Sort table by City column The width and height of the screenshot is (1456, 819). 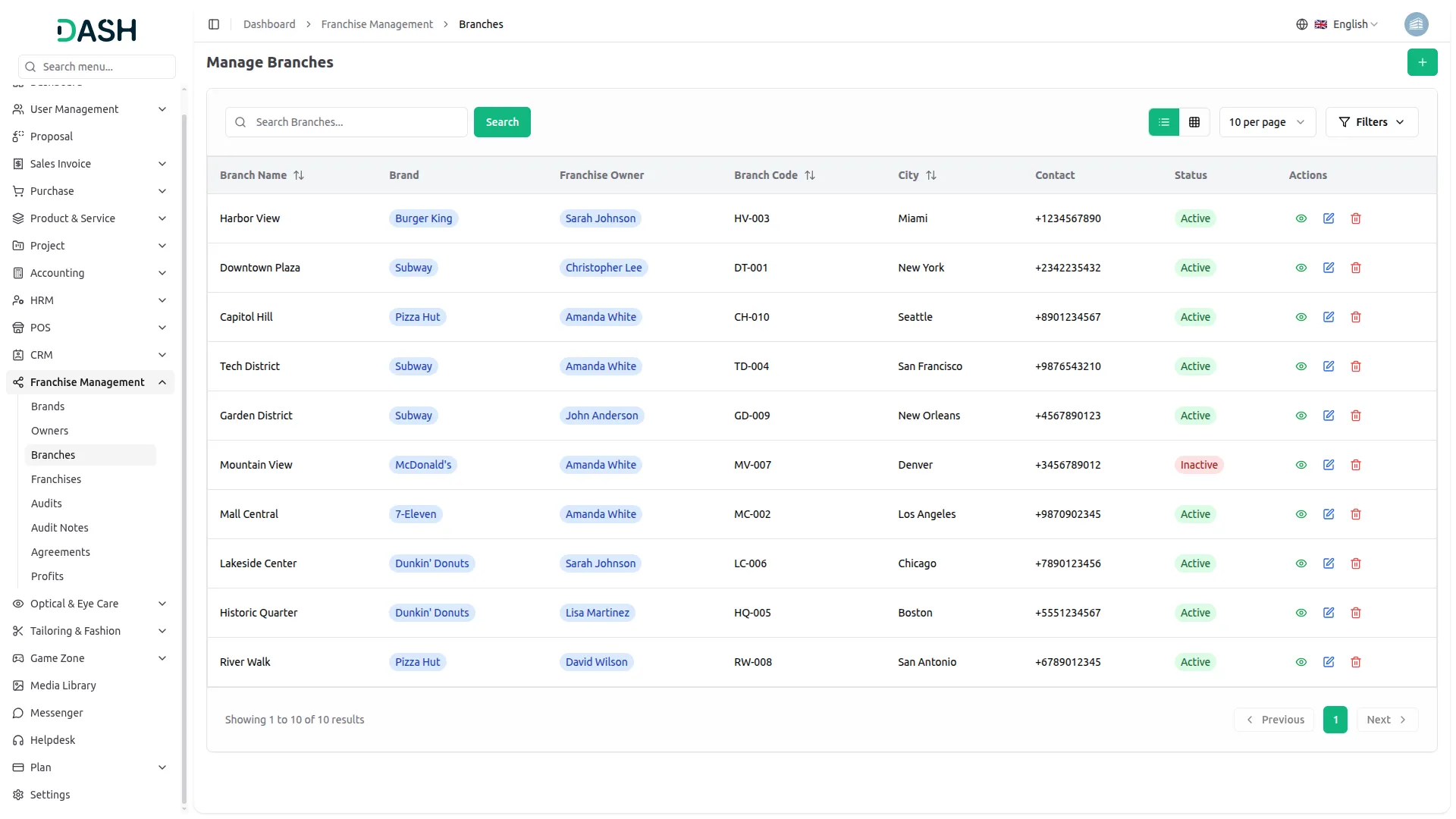click(x=917, y=175)
